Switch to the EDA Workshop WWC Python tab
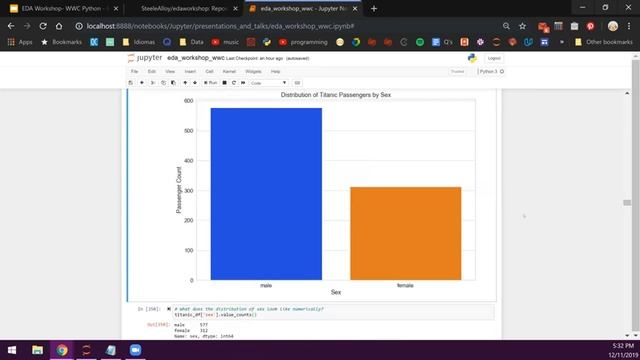 64,9
